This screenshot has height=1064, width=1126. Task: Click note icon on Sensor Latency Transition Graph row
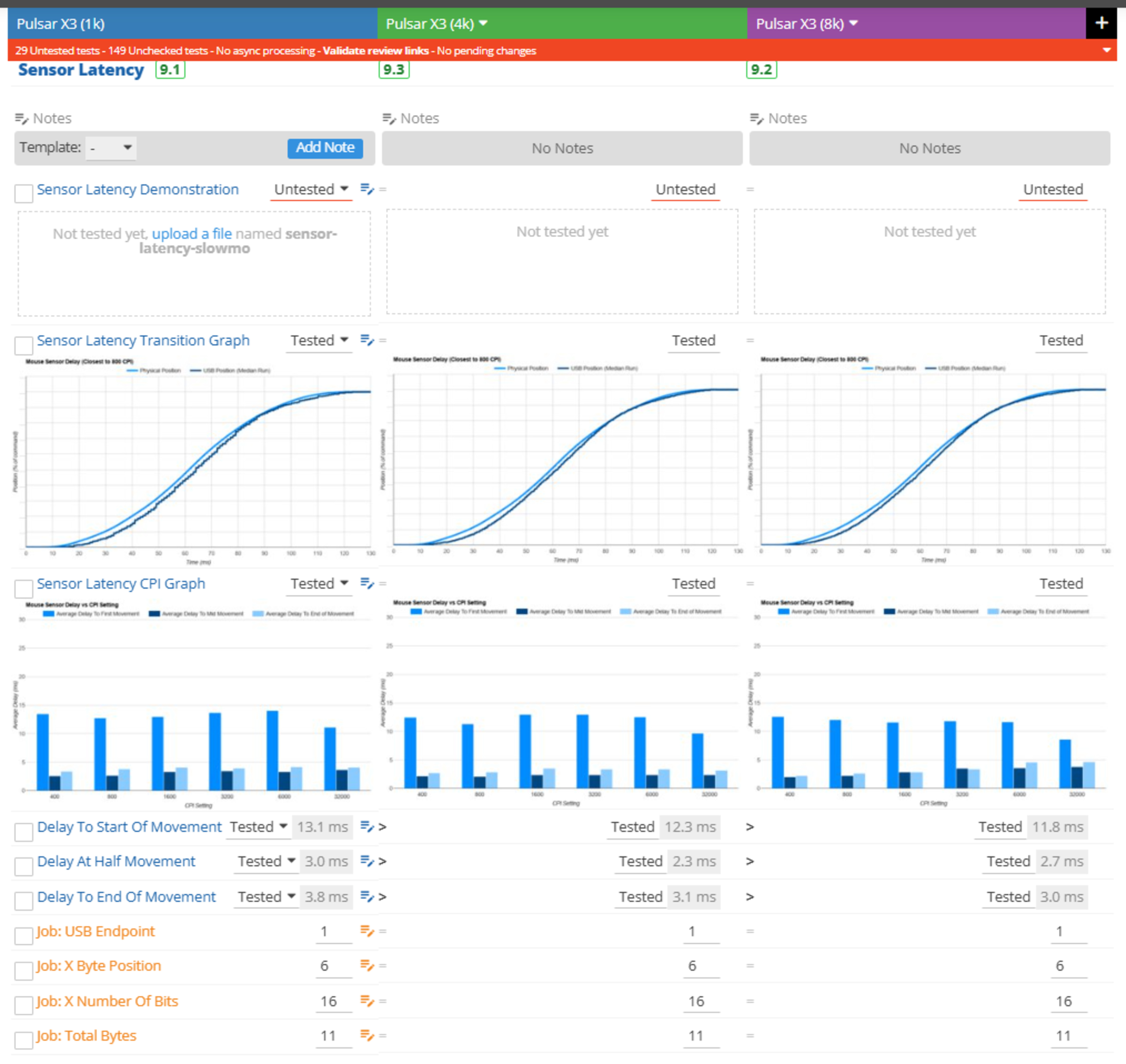(367, 340)
